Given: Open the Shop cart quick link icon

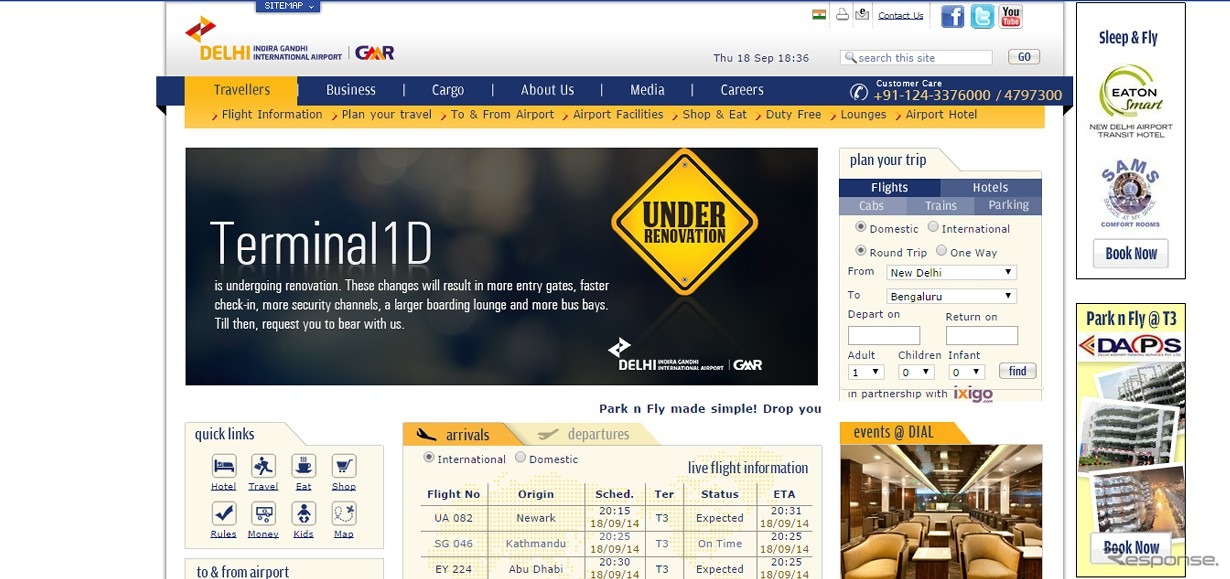Looking at the screenshot, I should (x=344, y=466).
